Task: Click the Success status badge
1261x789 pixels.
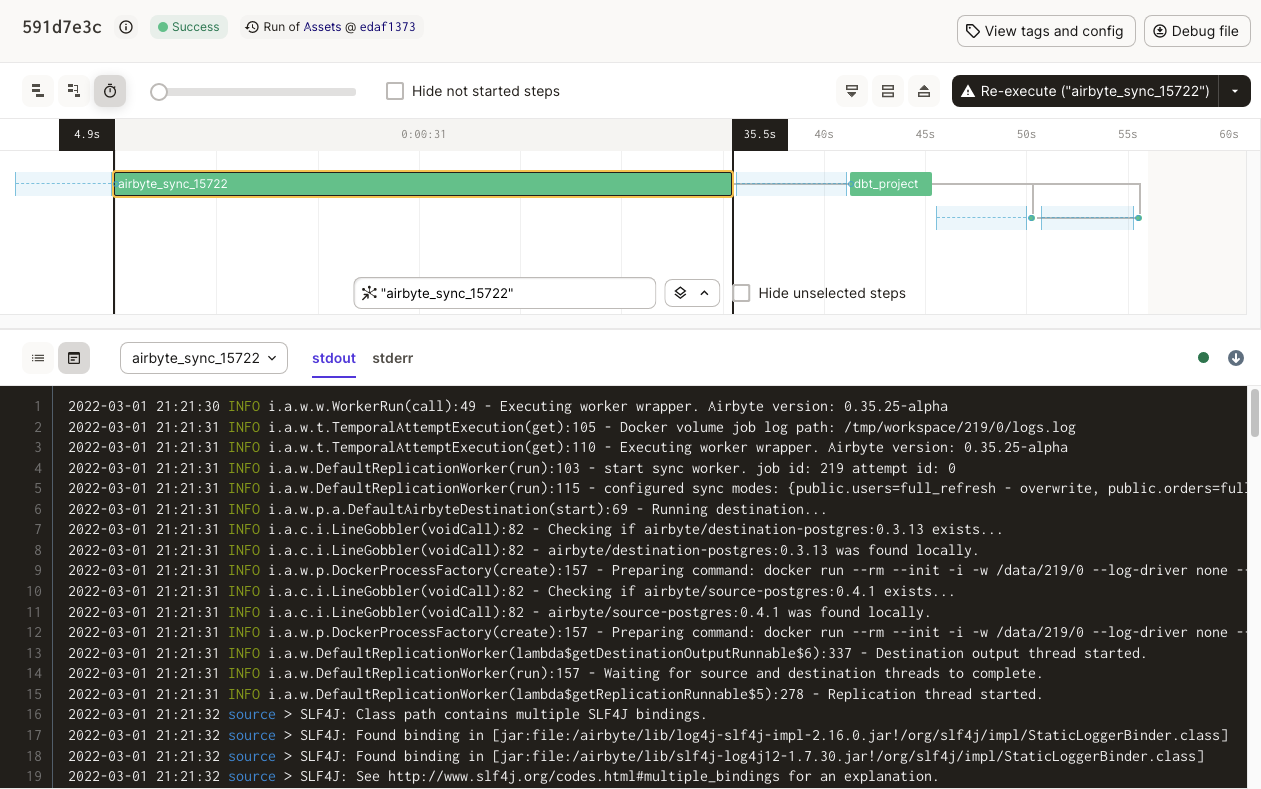Action: [189, 27]
